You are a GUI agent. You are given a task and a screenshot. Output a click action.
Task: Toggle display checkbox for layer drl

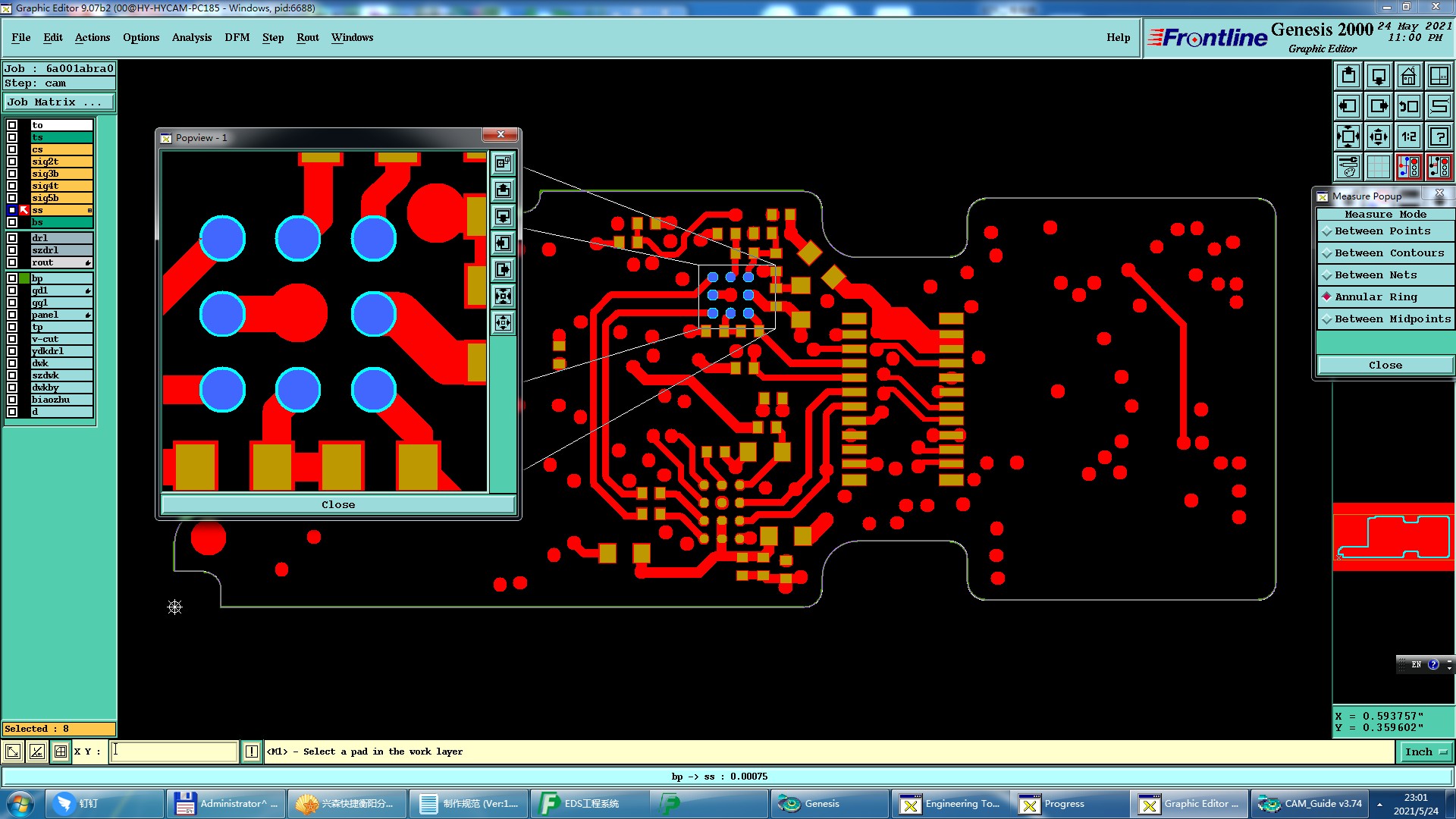(x=12, y=238)
